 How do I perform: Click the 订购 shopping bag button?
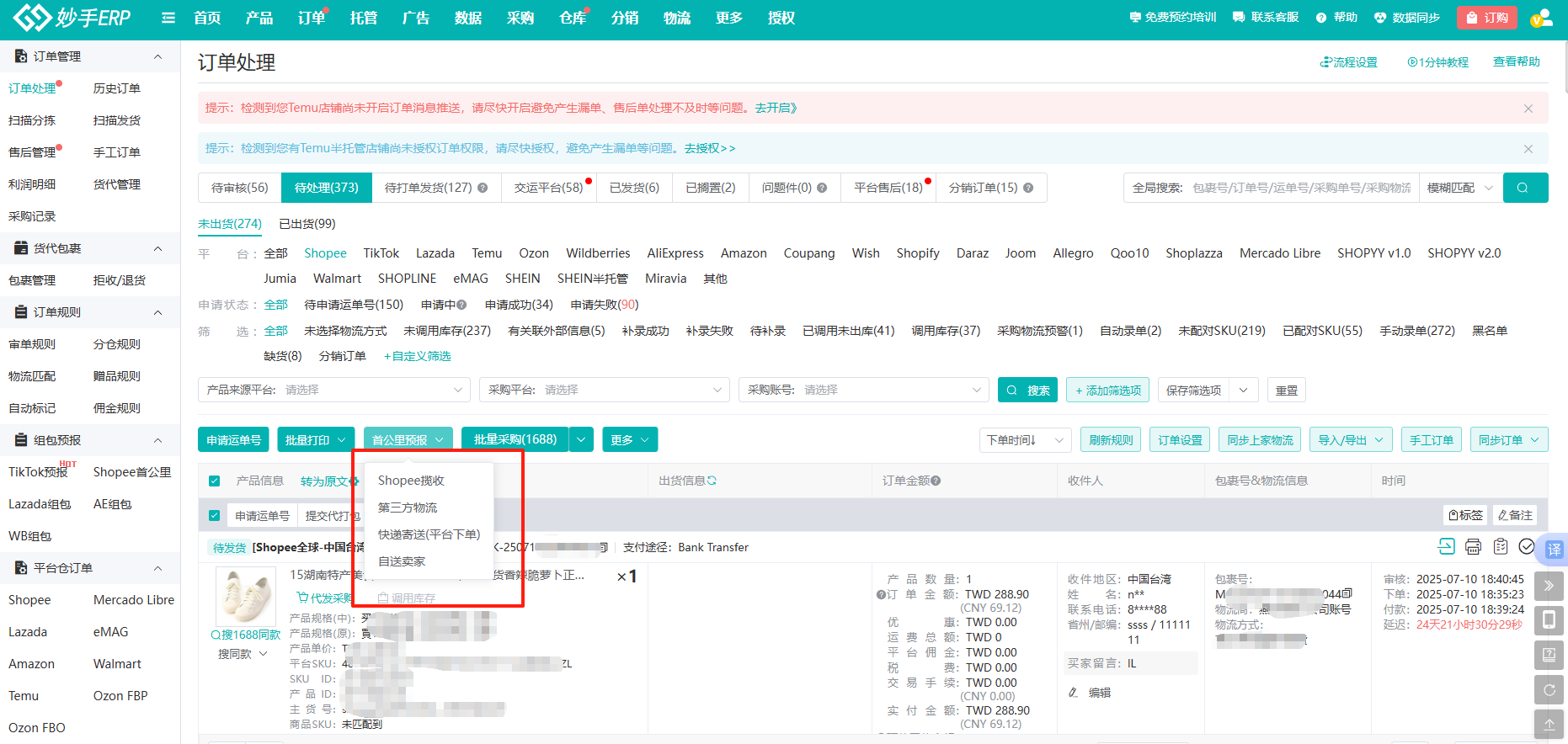pyautogui.click(x=1487, y=18)
